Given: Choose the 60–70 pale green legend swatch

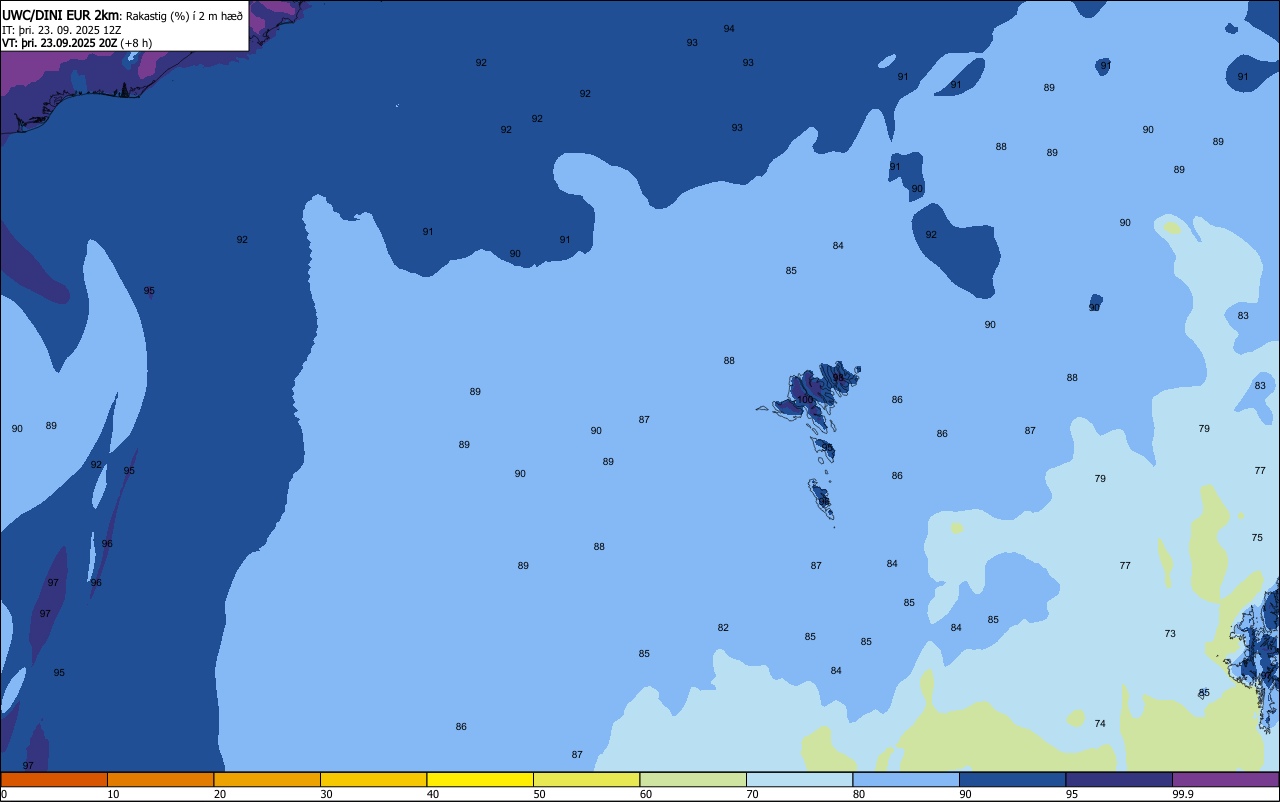Looking at the screenshot, I should tap(693, 779).
